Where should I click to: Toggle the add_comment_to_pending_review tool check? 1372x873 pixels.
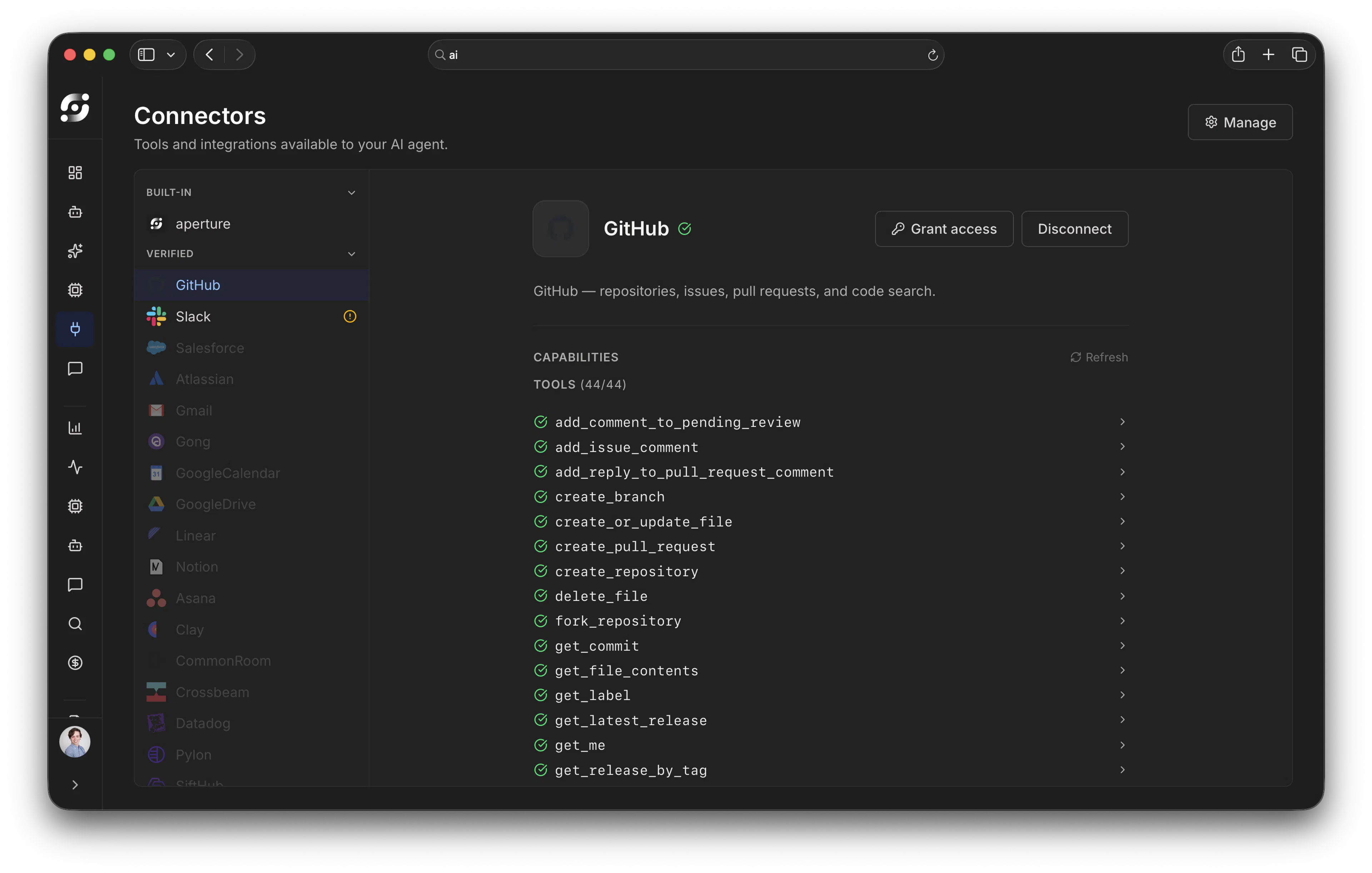[x=541, y=422]
